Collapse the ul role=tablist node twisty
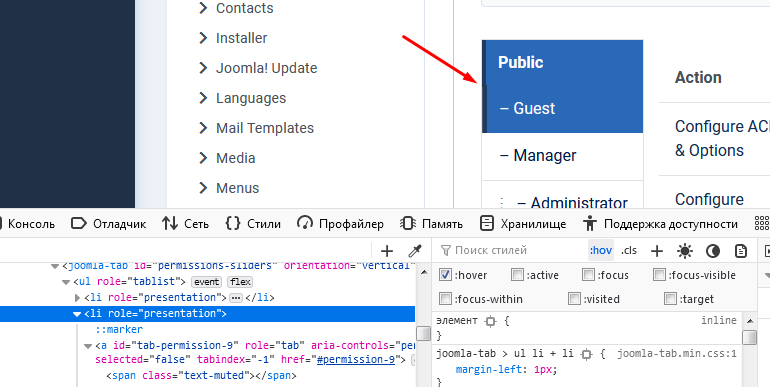Image resolution: width=770 pixels, height=387 pixels. pos(66,282)
